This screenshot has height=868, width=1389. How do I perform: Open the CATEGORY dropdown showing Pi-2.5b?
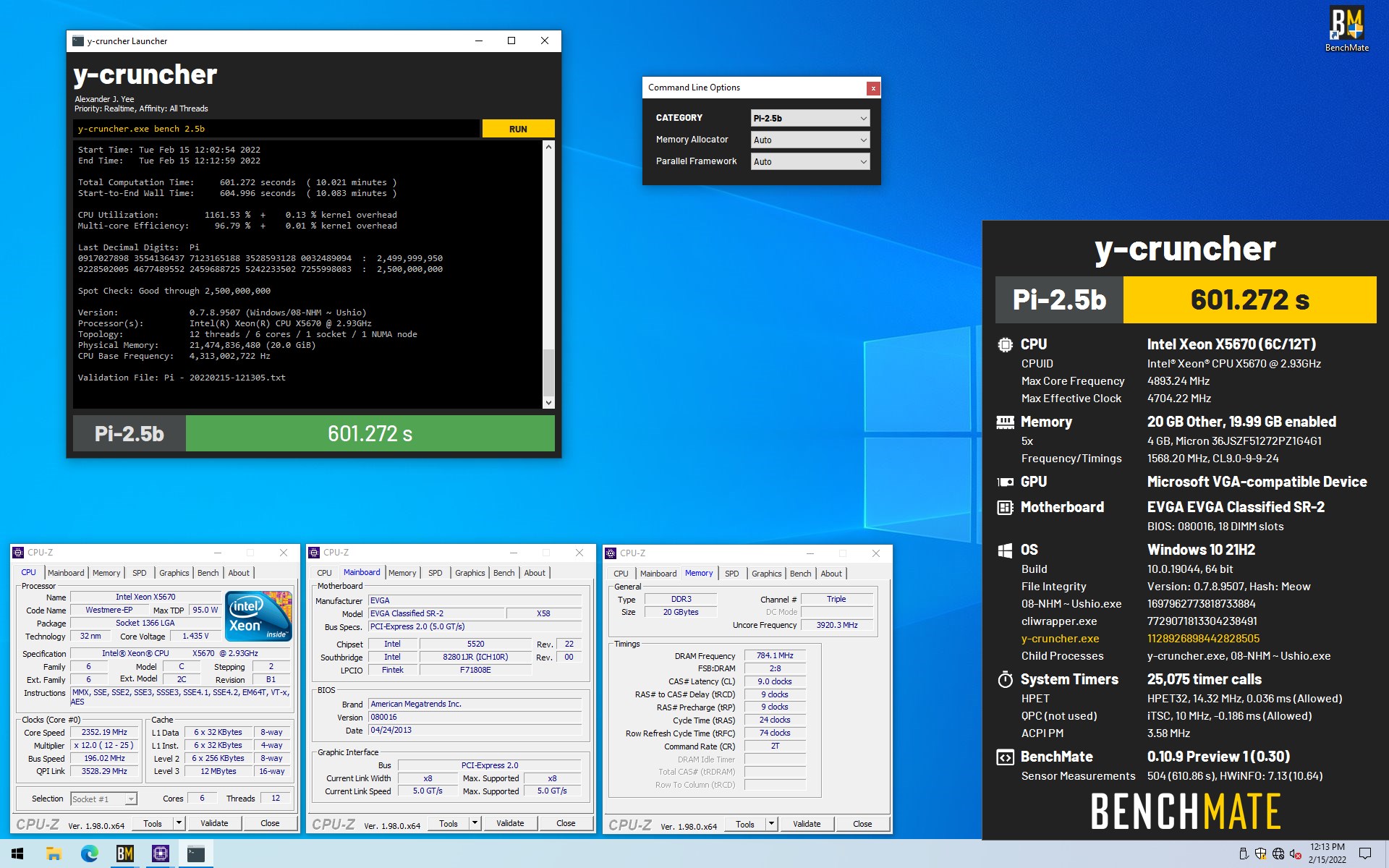point(810,119)
